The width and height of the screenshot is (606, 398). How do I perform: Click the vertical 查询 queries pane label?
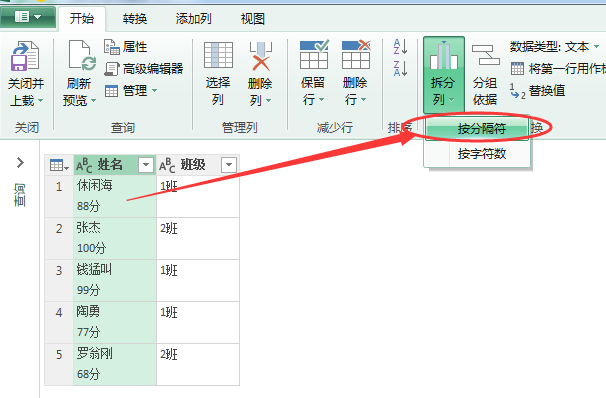(x=20, y=196)
